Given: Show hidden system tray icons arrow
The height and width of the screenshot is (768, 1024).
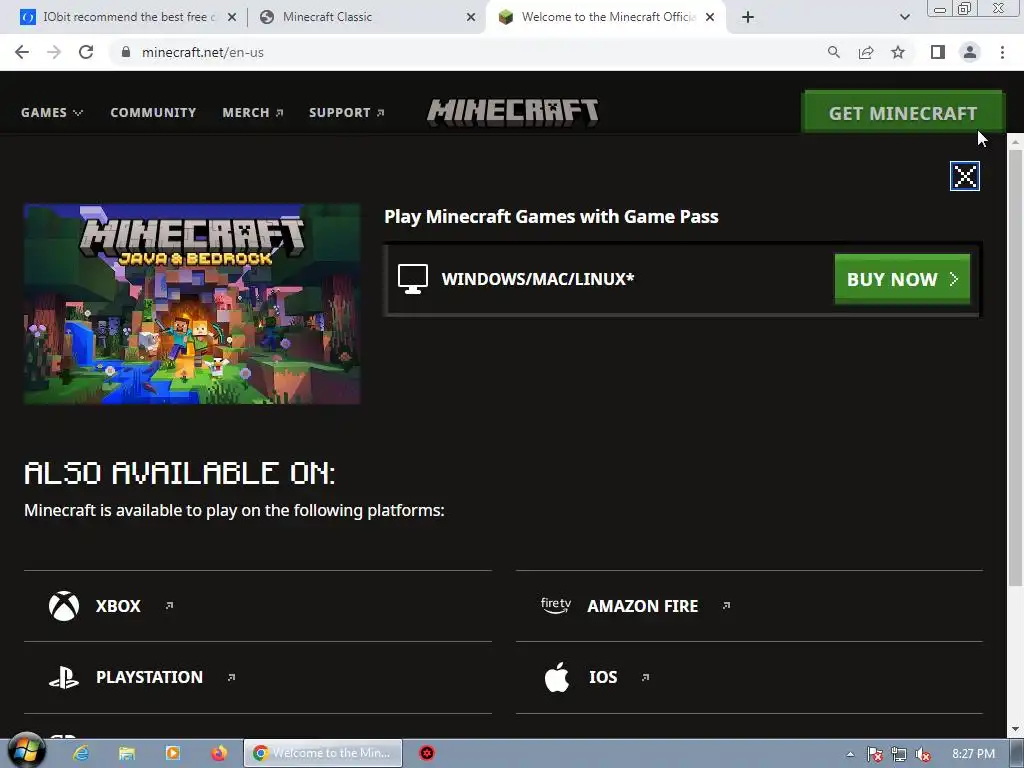Looking at the screenshot, I should (x=850, y=754).
